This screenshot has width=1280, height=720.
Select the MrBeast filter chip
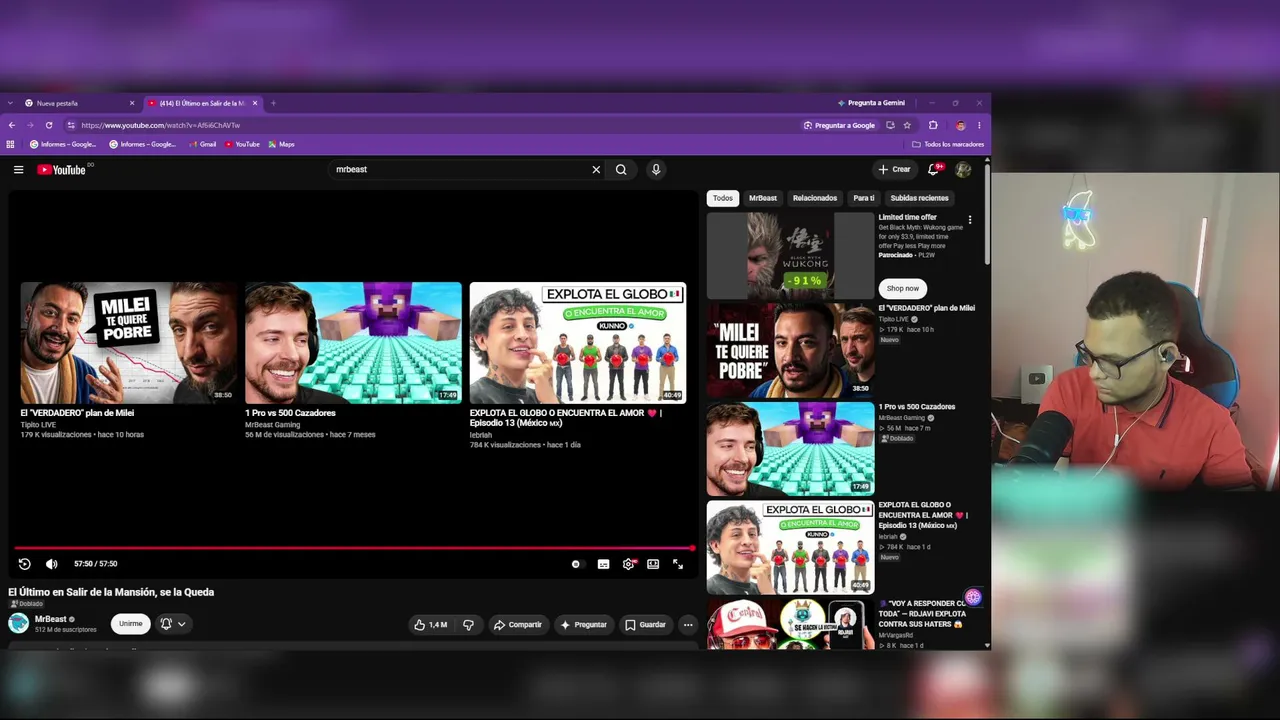tap(763, 198)
